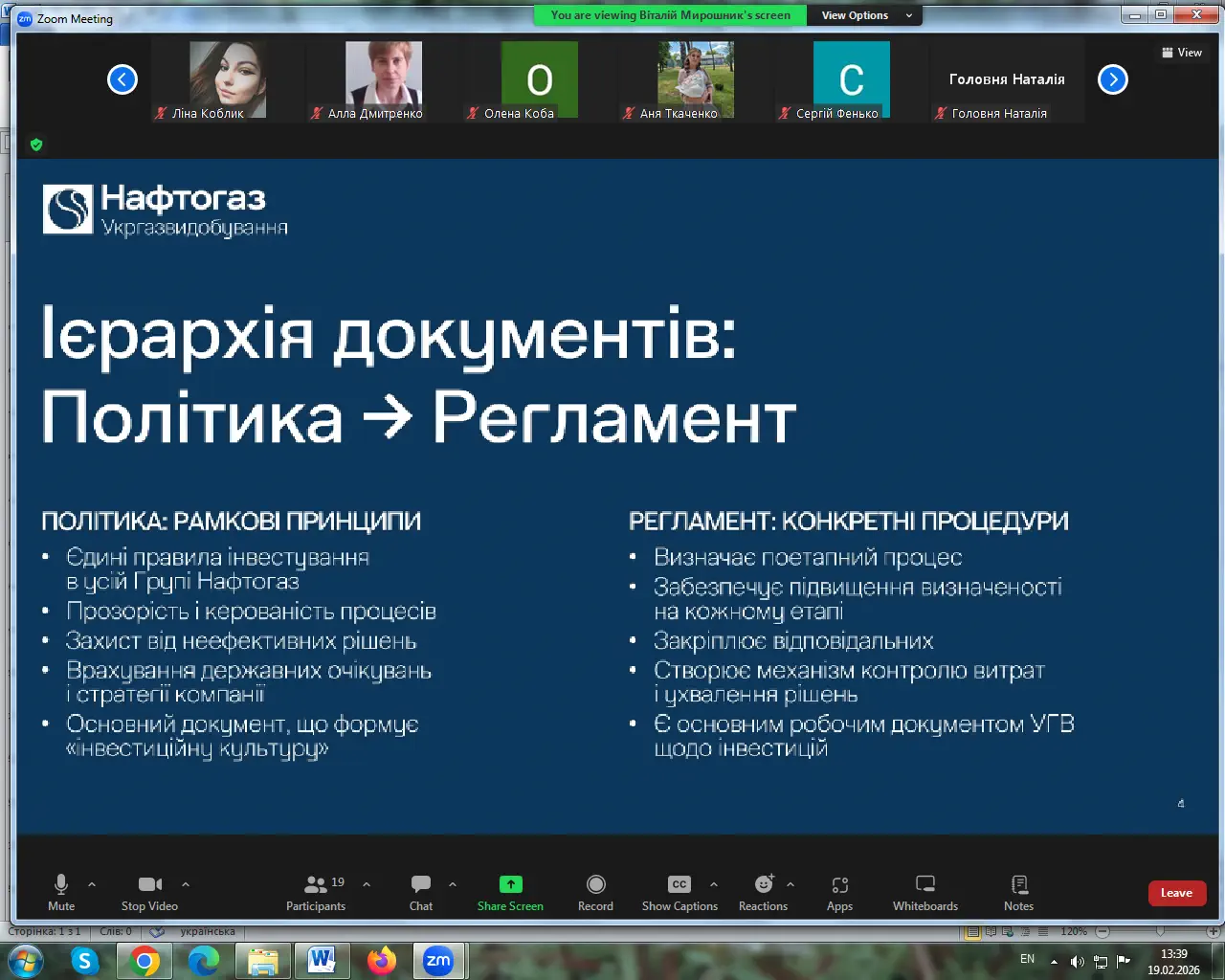This screenshot has height=980, width=1225.
Task: Select Алла Дмитренко's video thumbnail
Action: click(383, 80)
